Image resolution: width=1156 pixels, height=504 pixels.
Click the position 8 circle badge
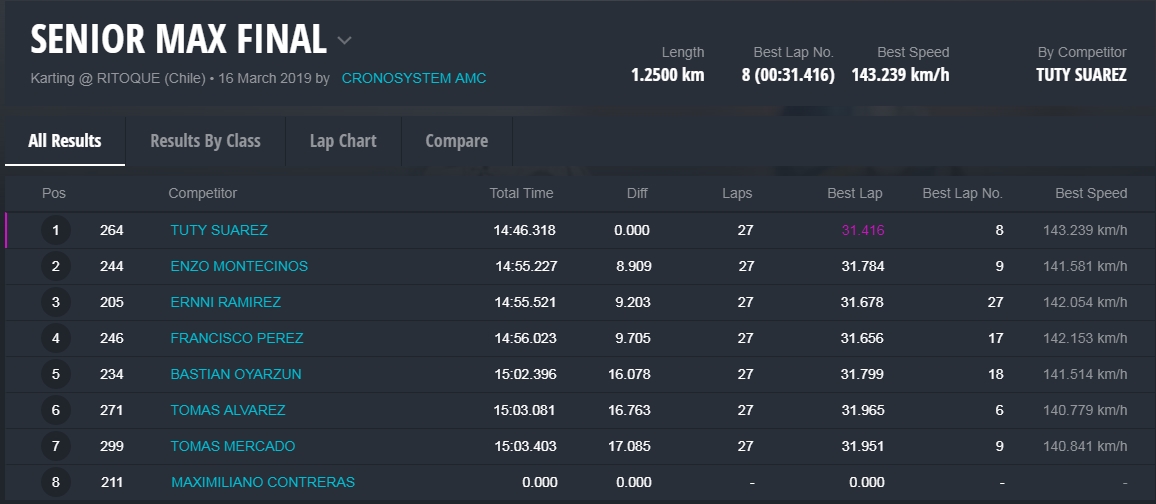[x=56, y=482]
